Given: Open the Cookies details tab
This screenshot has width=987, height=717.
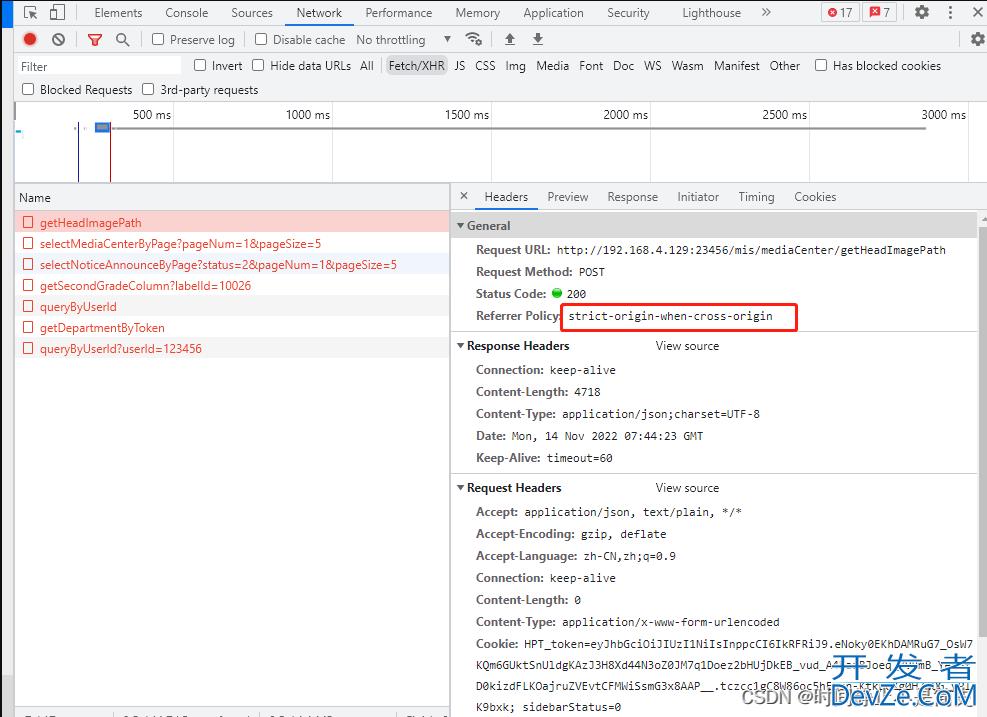Looking at the screenshot, I should tap(815, 197).
